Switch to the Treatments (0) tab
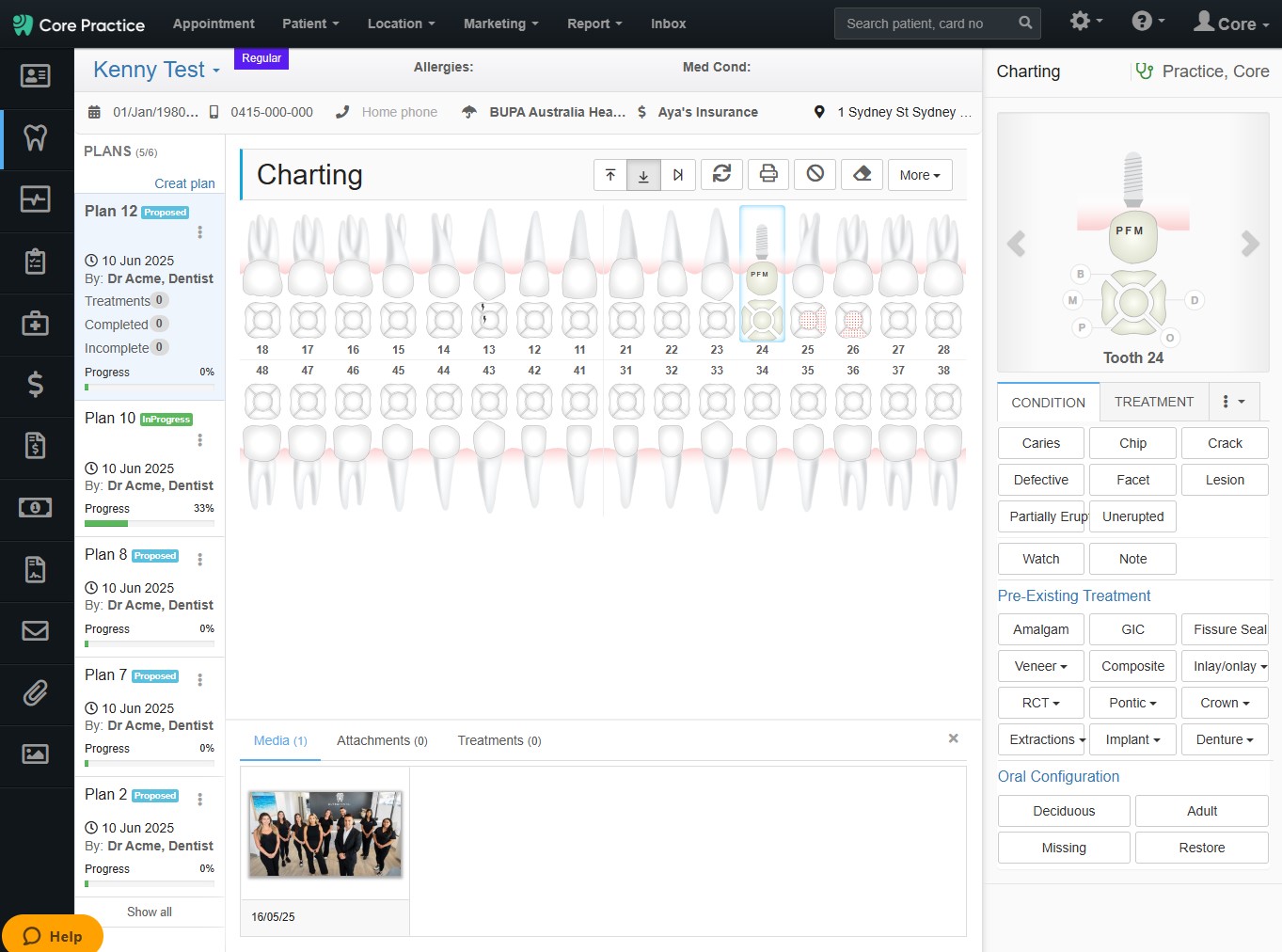Viewport: 1282px width, 952px height. 499,740
